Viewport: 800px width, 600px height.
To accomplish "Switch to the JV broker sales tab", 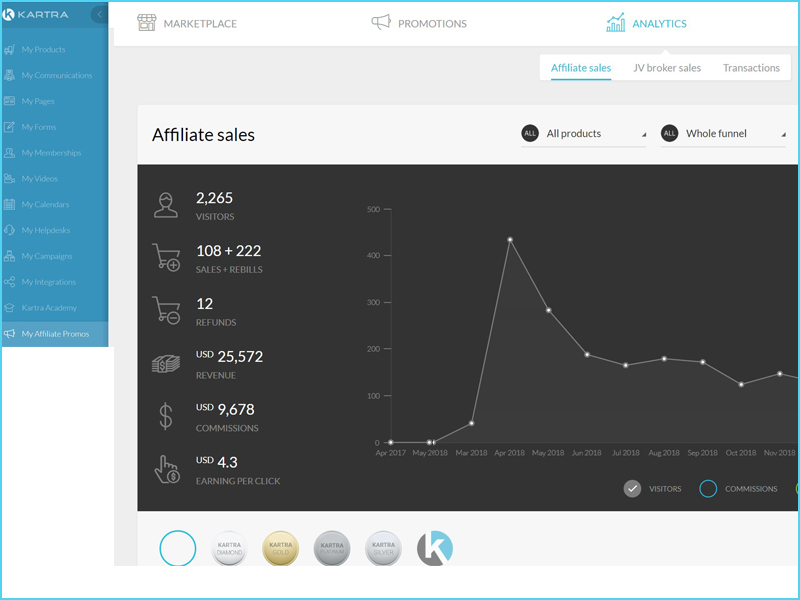I will tap(667, 68).
